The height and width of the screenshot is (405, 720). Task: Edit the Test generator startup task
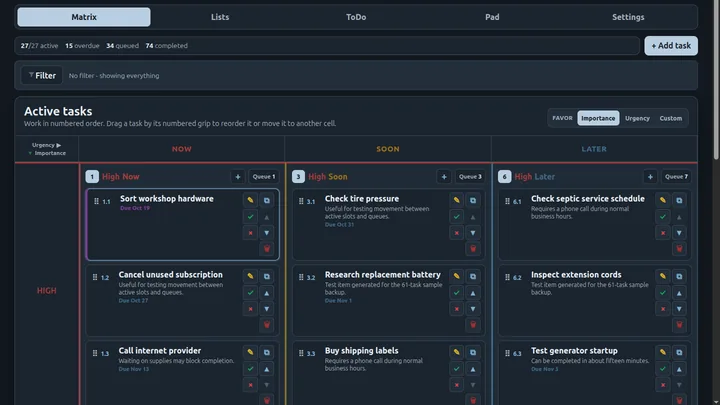663,352
